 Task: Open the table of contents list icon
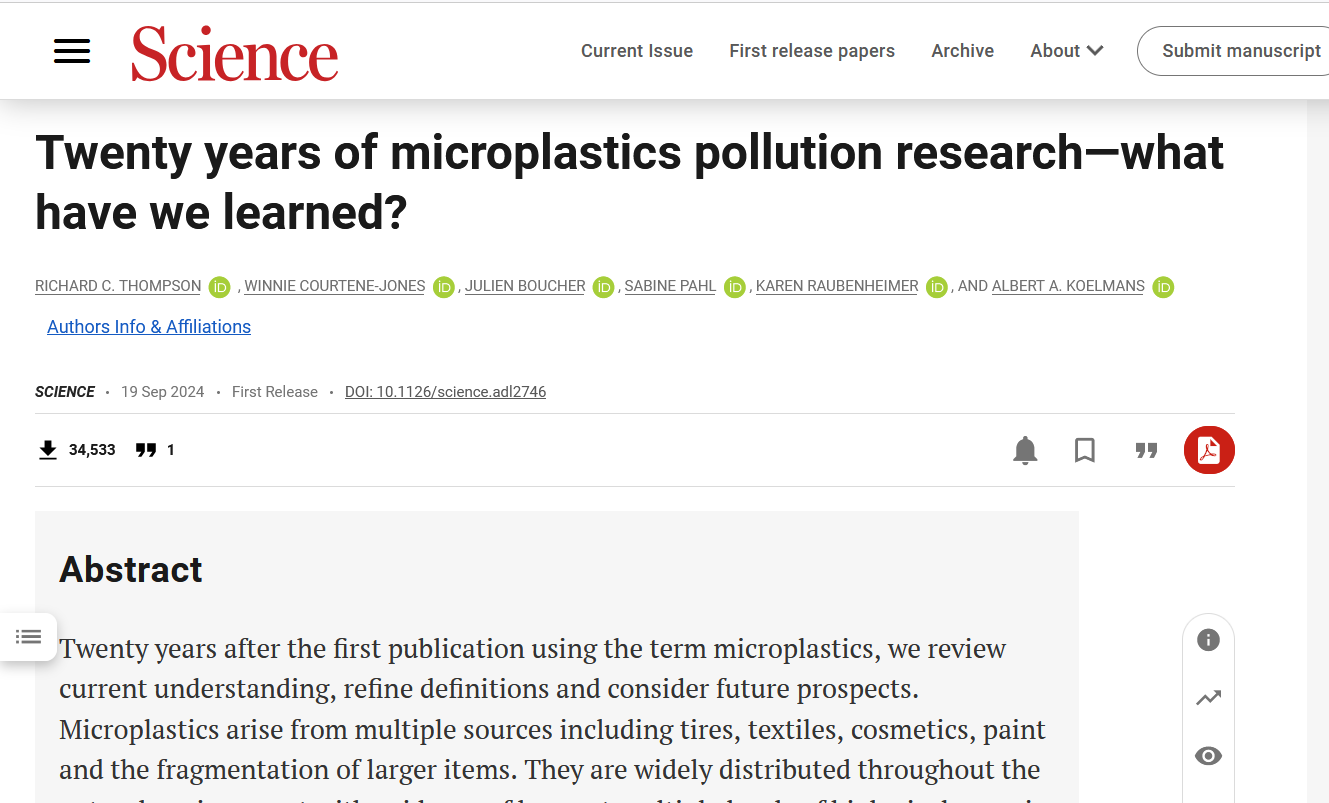coord(29,636)
